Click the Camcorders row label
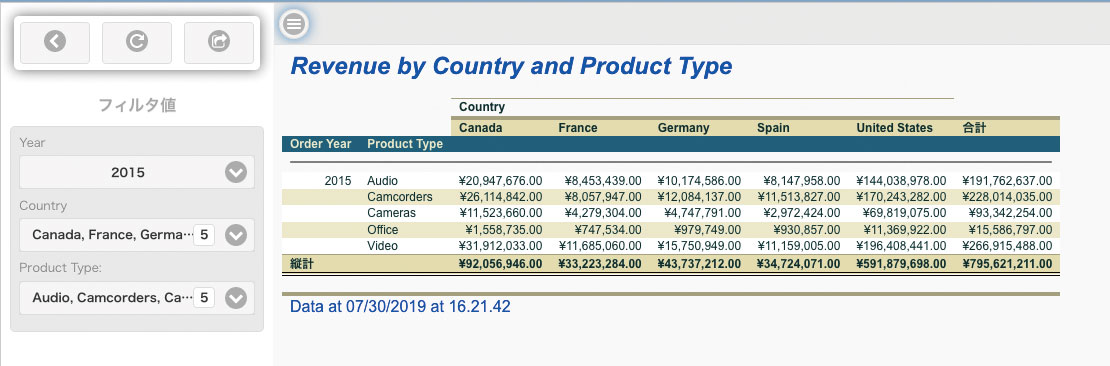Screen dimensions: 1110x366 tap(399, 196)
